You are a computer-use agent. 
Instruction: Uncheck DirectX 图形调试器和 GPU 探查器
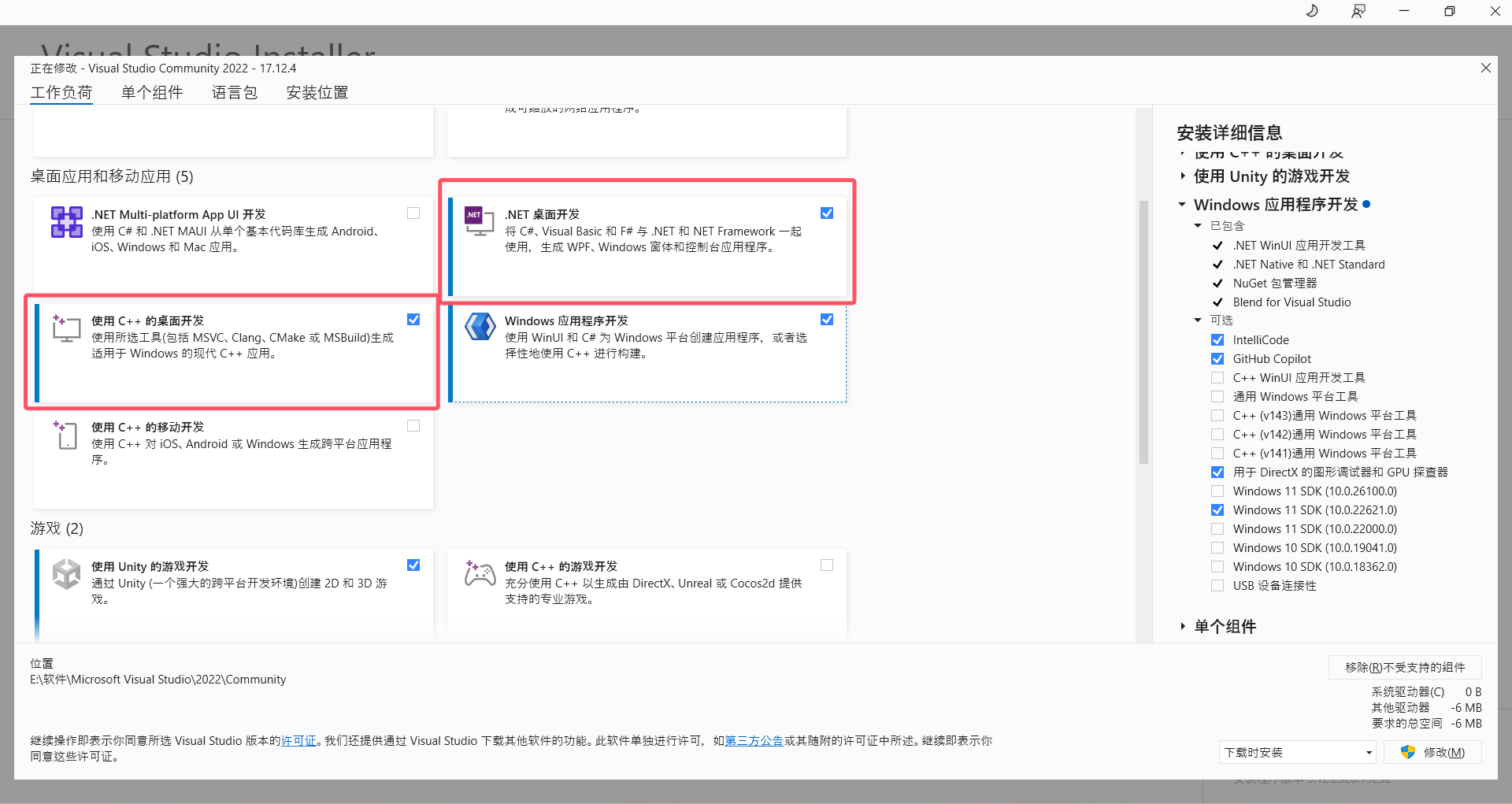[1217, 472]
